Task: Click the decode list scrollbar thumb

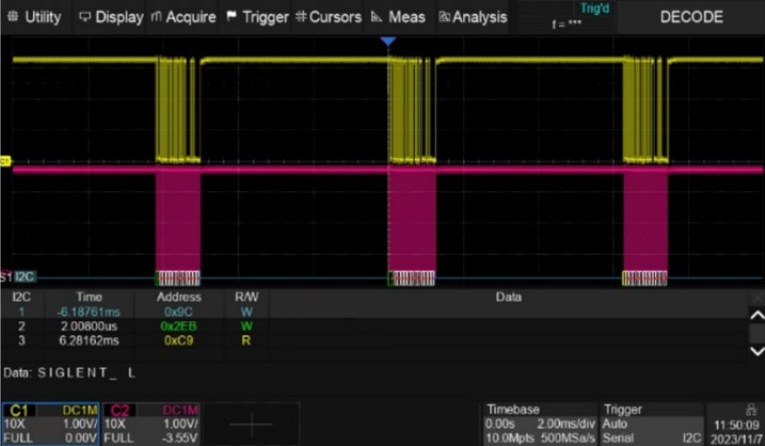Action: [757, 334]
